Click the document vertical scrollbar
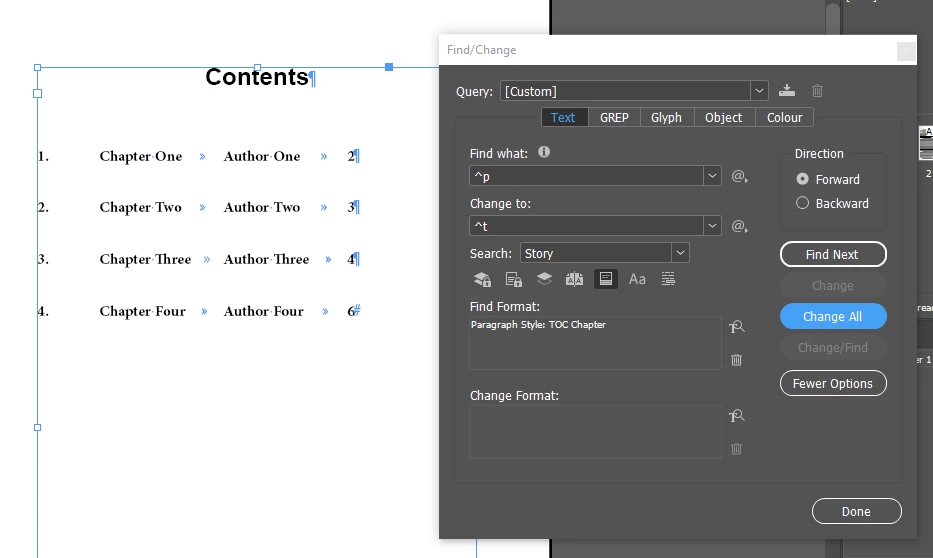Viewport: 933px width, 558px height. [x=833, y=18]
